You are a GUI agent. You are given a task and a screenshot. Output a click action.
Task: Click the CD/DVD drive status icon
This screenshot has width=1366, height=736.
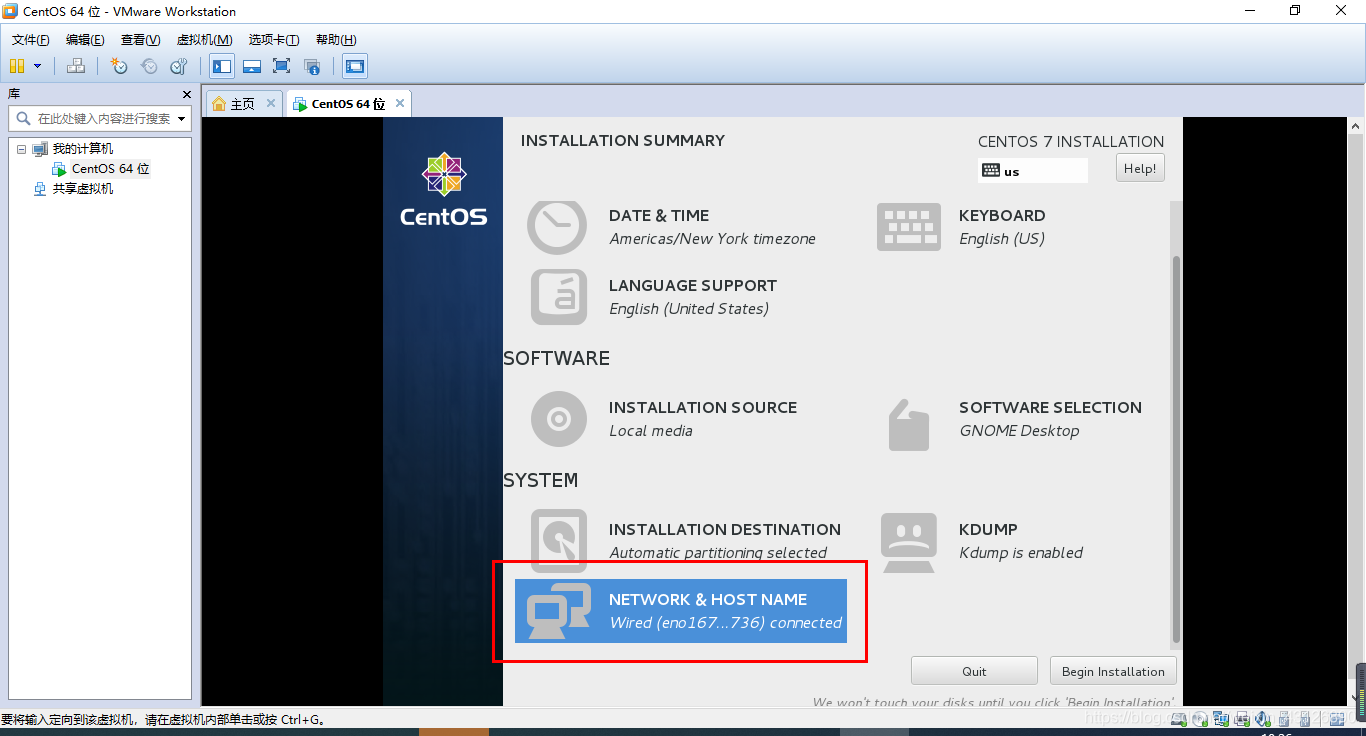[x=1200, y=719]
